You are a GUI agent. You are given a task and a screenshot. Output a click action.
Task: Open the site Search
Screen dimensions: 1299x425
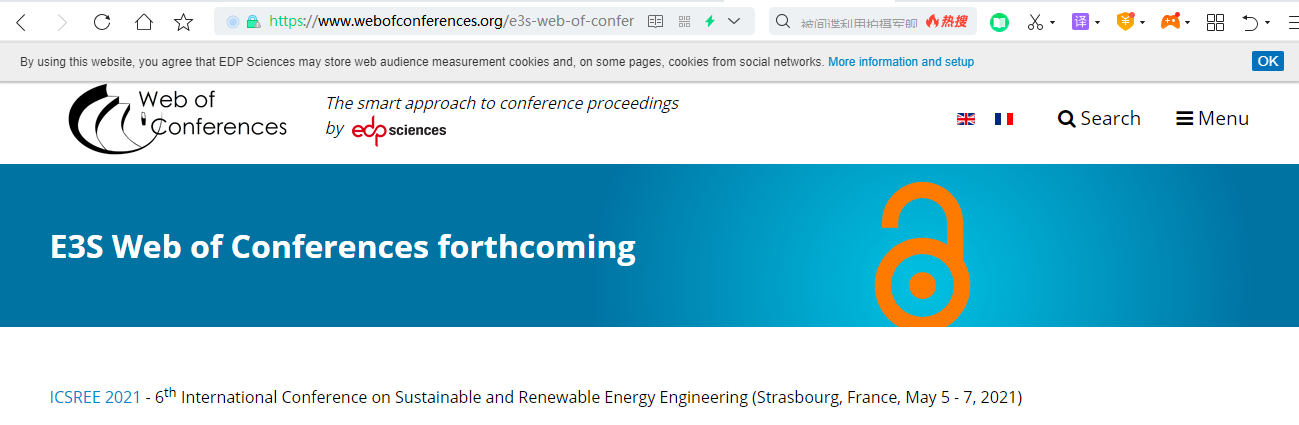(x=1099, y=118)
